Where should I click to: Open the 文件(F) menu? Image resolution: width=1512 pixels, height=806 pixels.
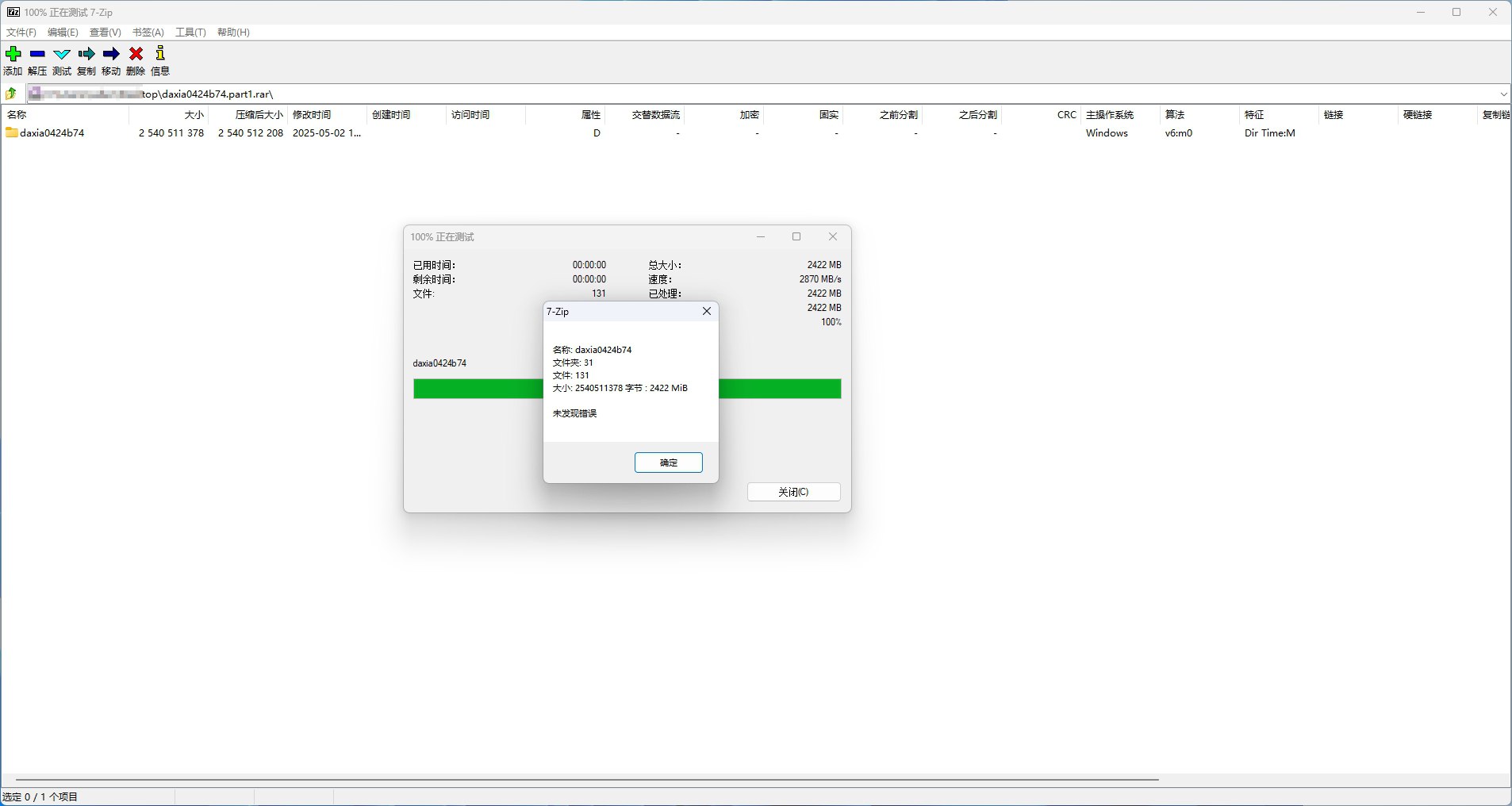(x=21, y=33)
